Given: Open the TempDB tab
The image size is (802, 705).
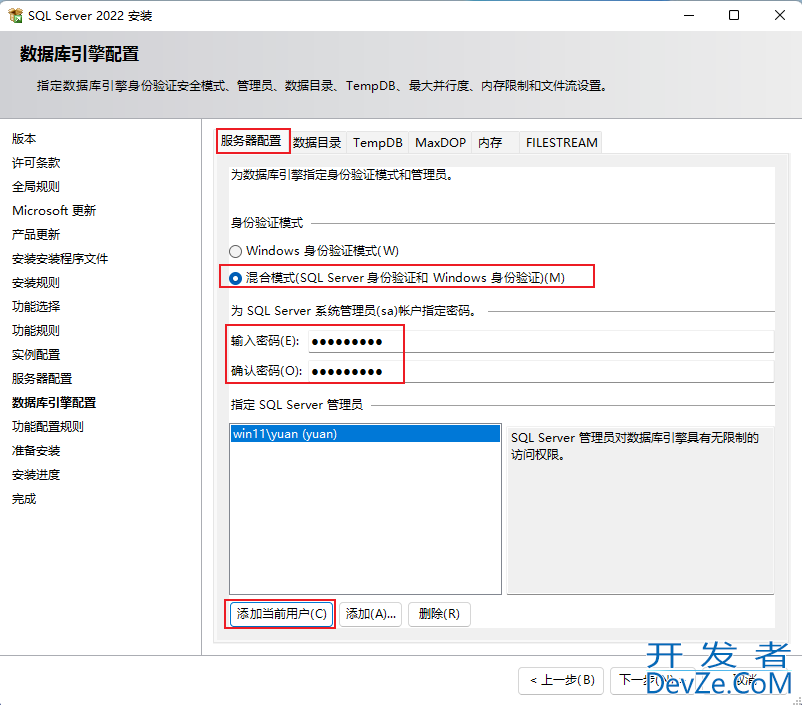Looking at the screenshot, I should (x=377, y=142).
